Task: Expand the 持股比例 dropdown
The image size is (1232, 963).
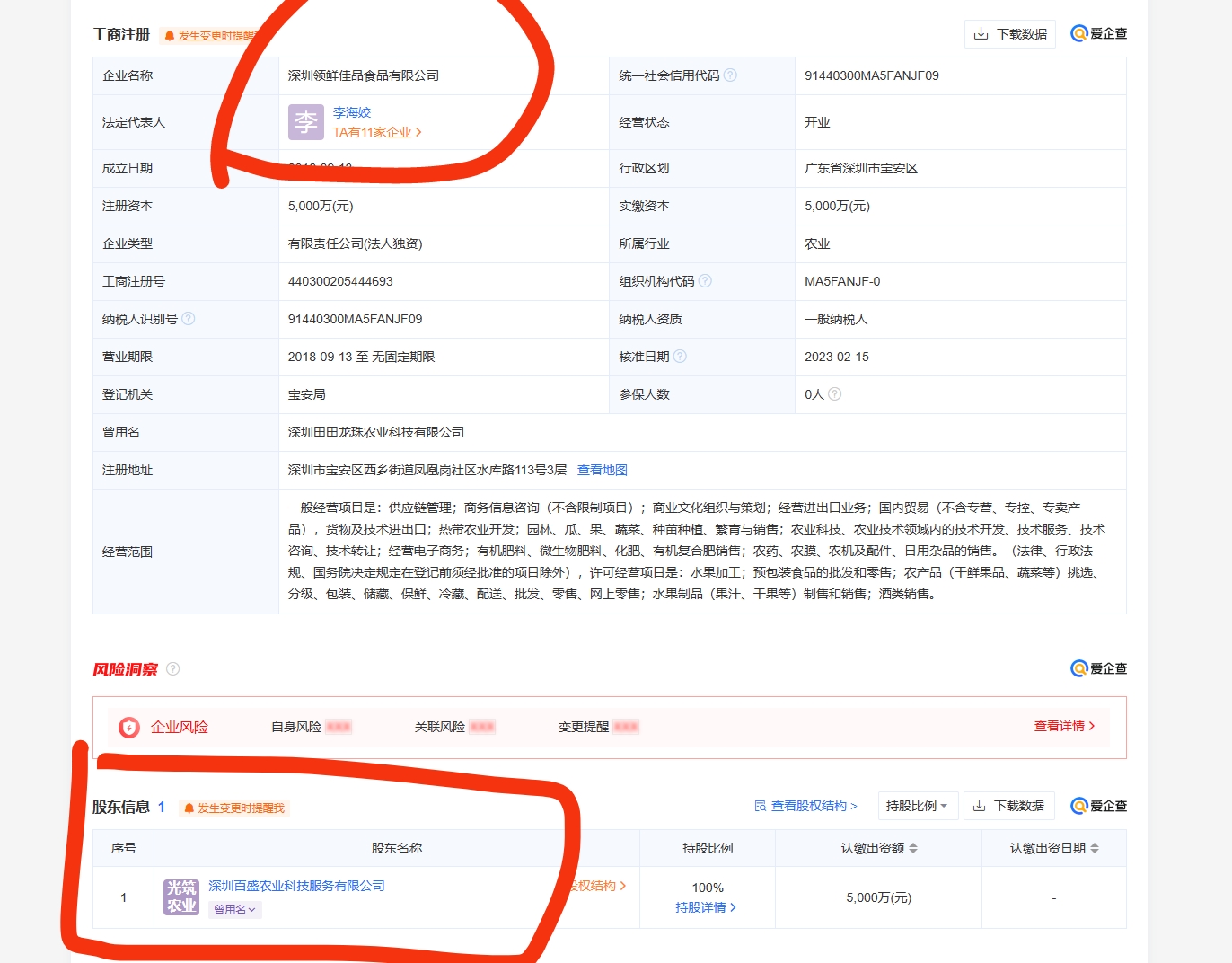Action: tap(917, 806)
